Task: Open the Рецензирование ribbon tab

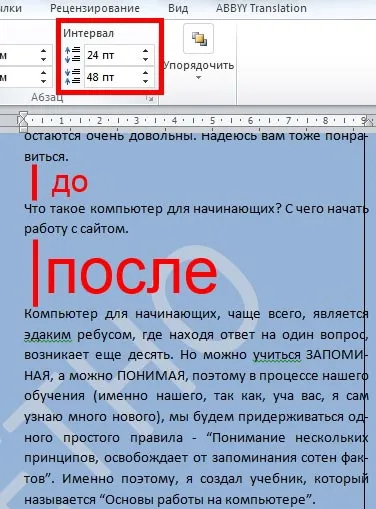Action: 95,8
